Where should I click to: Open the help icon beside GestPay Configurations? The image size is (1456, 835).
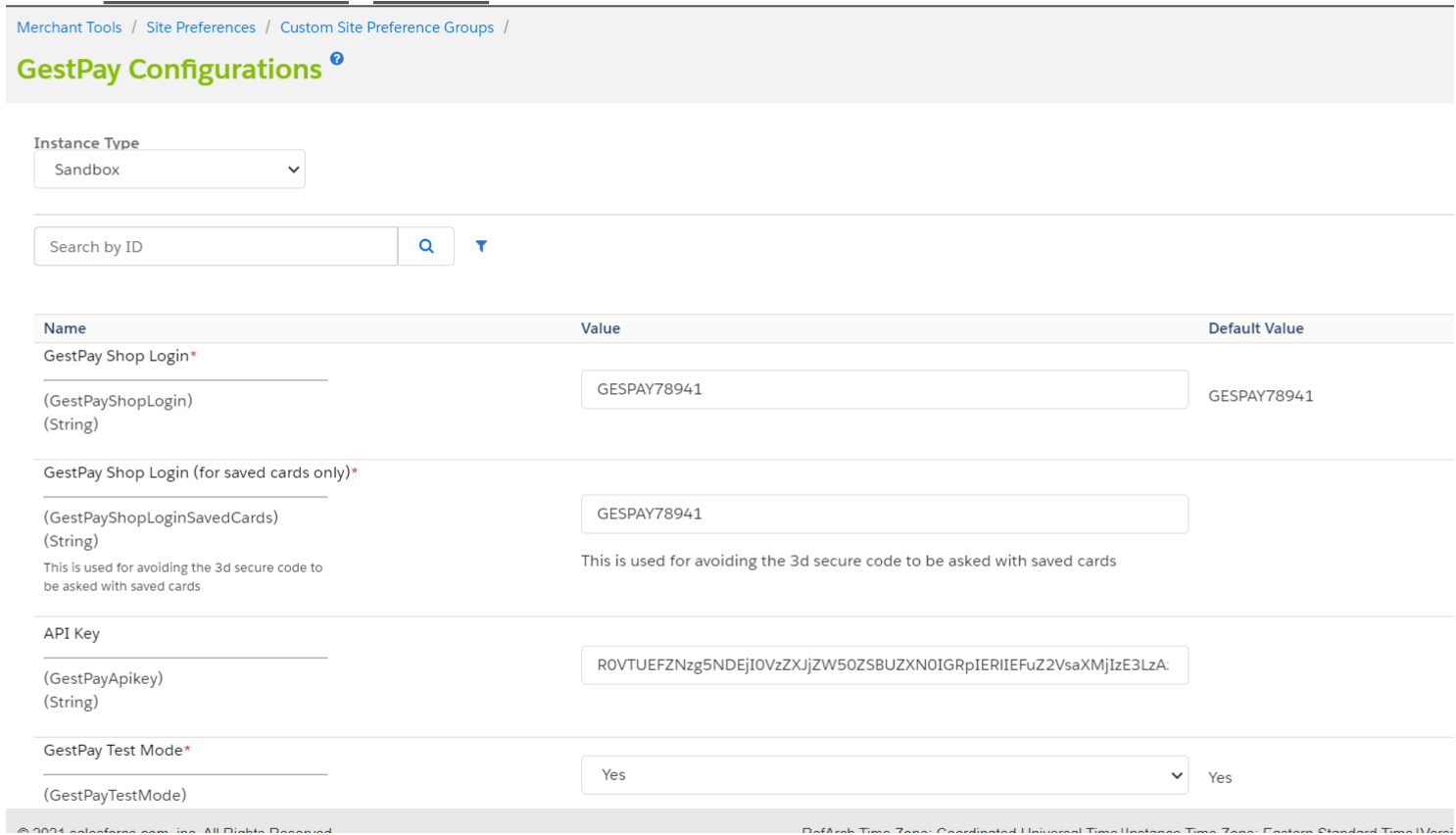336,59
